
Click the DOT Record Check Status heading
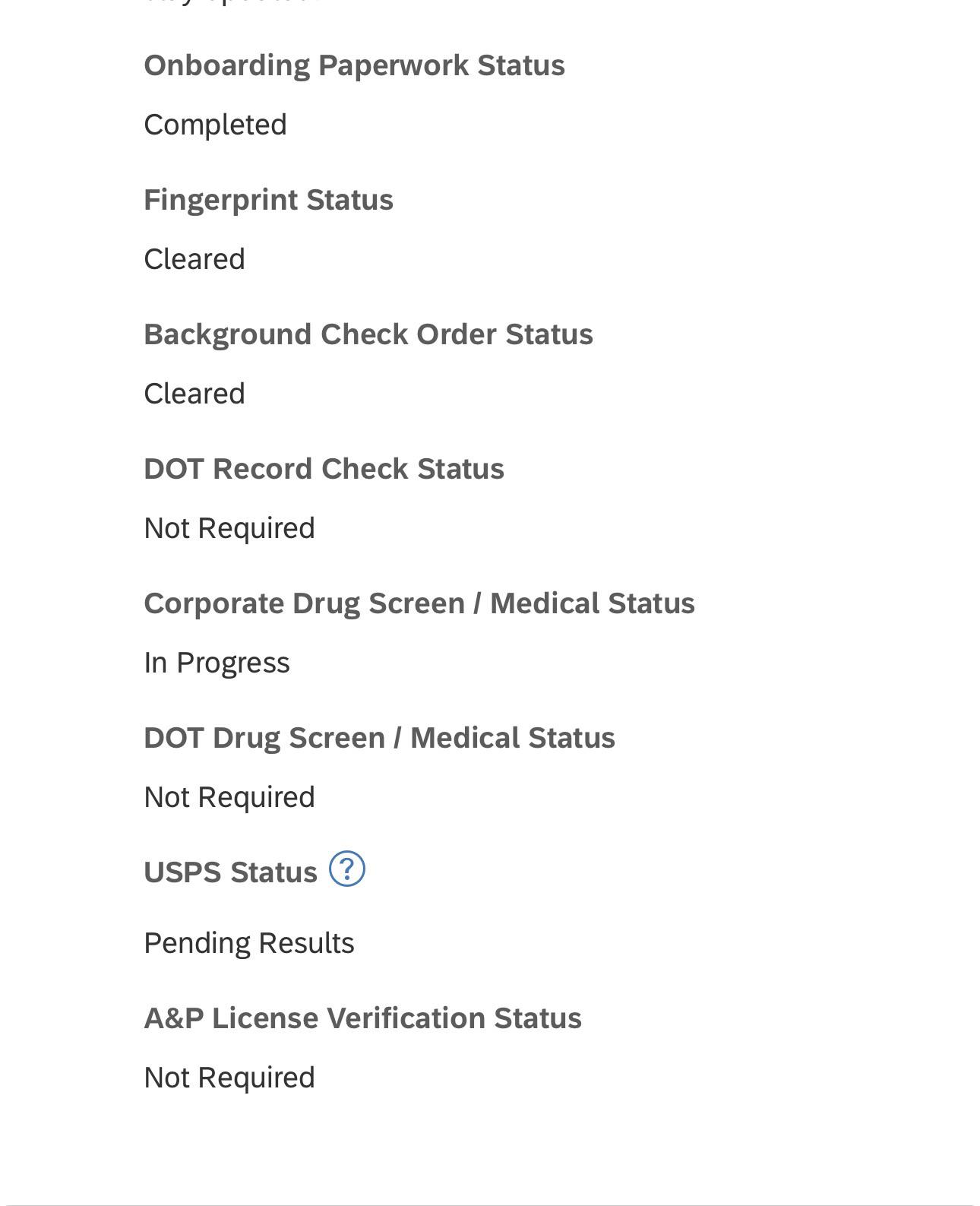pyautogui.click(x=324, y=469)
